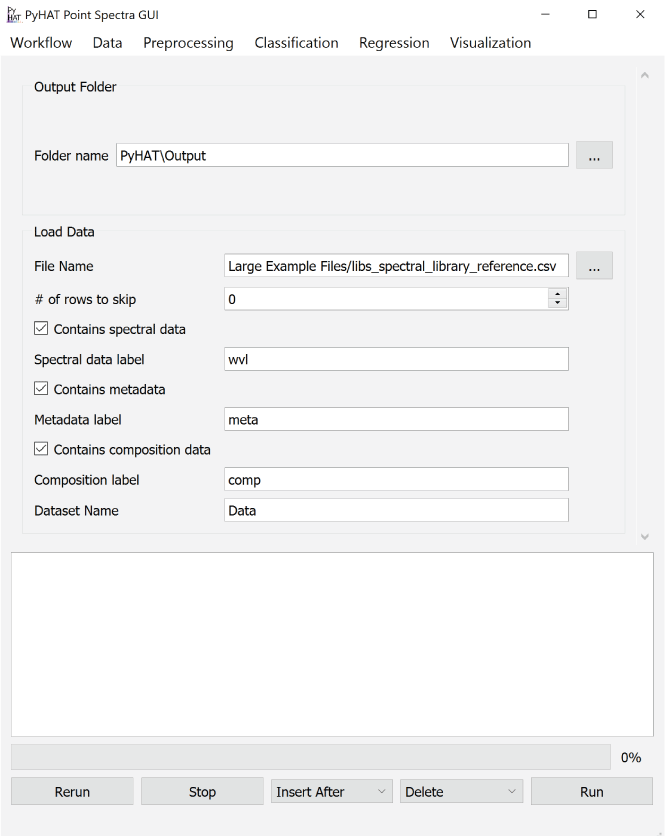
Task: Click the scroll up arrow of settings panel
Action: 645,76
